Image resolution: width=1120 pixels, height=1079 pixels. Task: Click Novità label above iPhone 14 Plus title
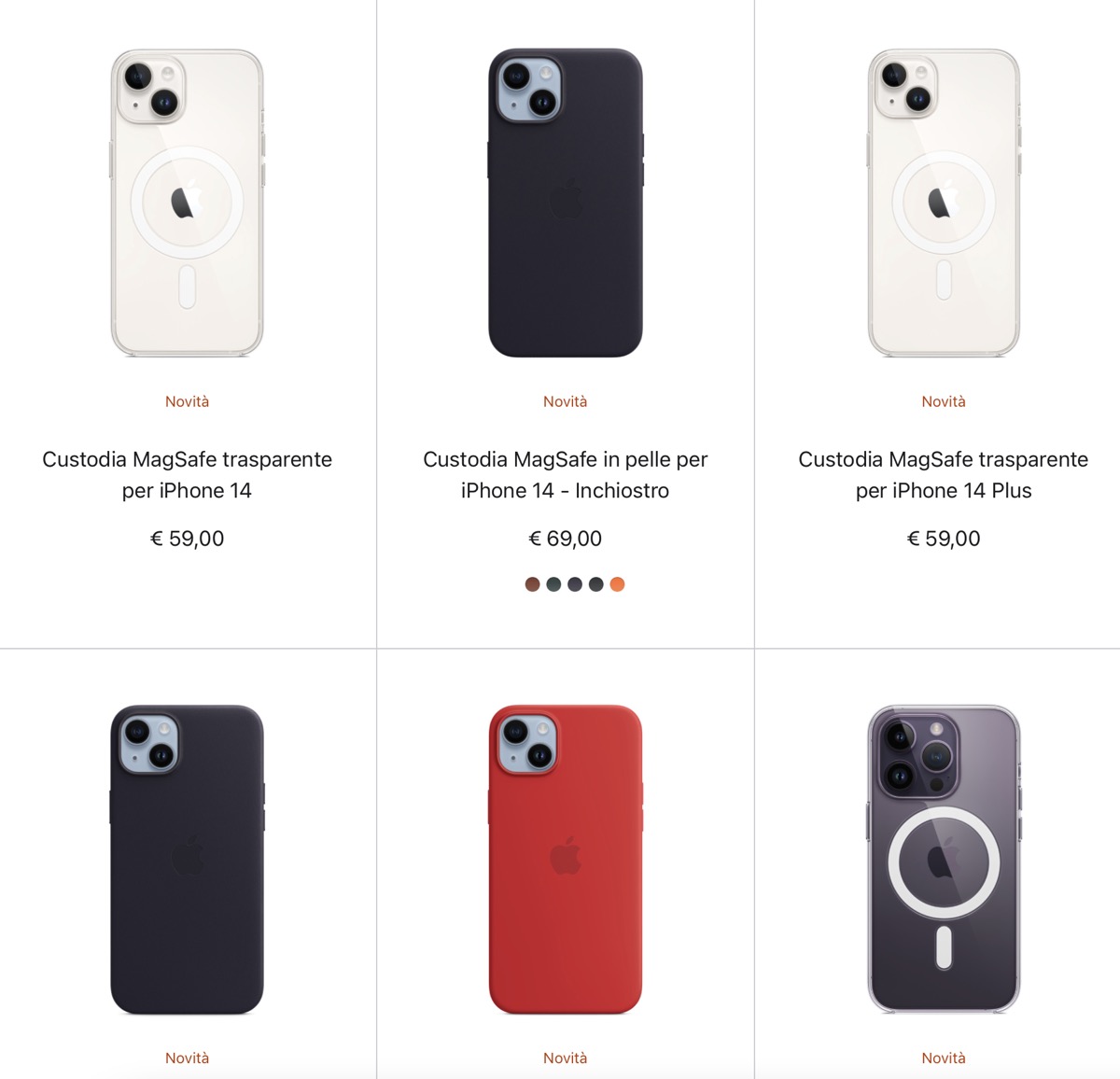[x=944, y=401]
